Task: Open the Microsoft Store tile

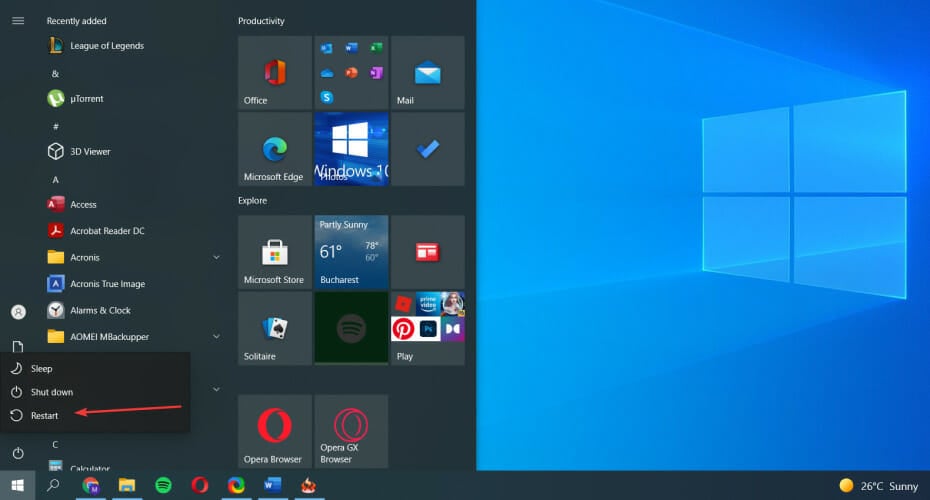Action: (x=275, y=252)
